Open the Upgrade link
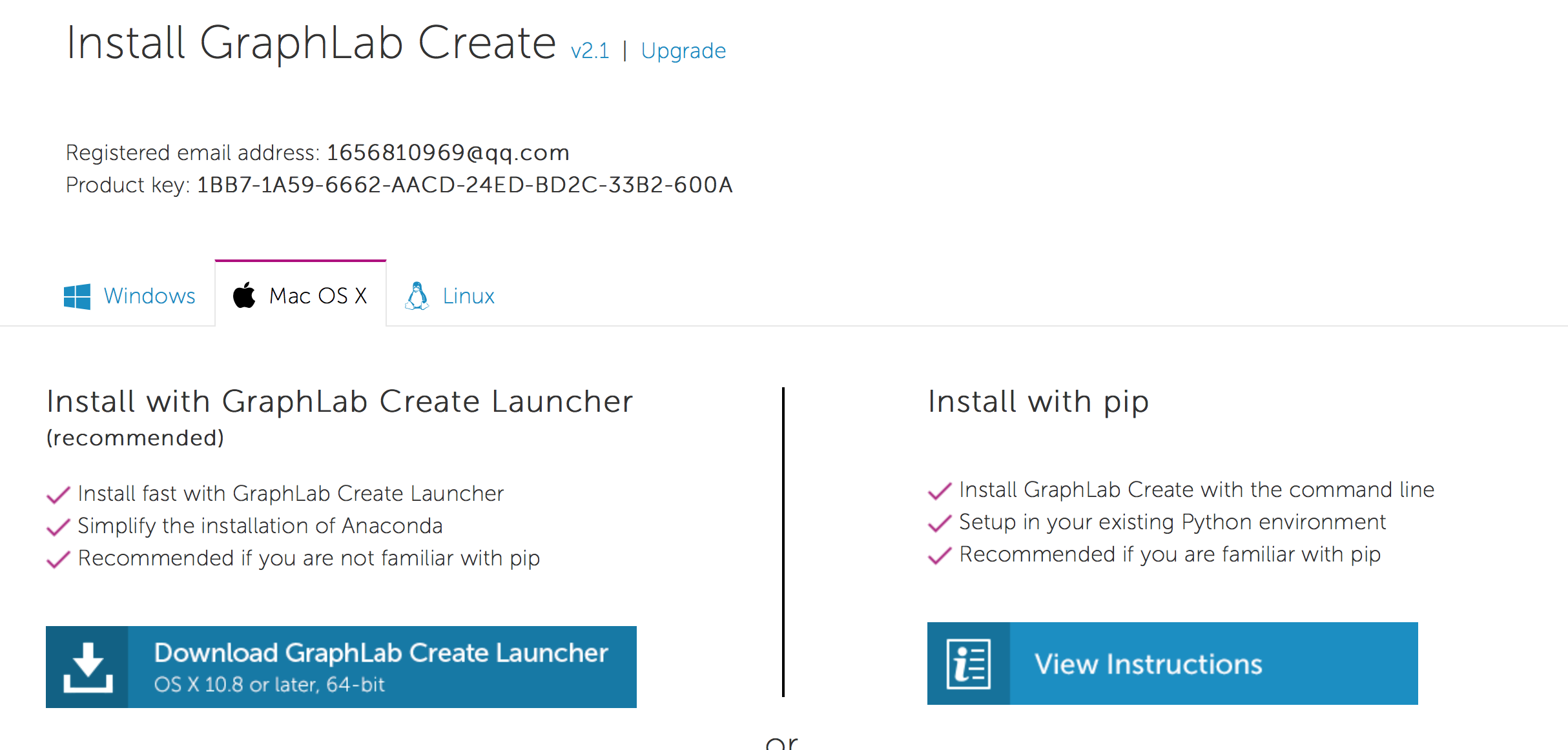Screen dimensions: 1568x750 click(683, 51)
